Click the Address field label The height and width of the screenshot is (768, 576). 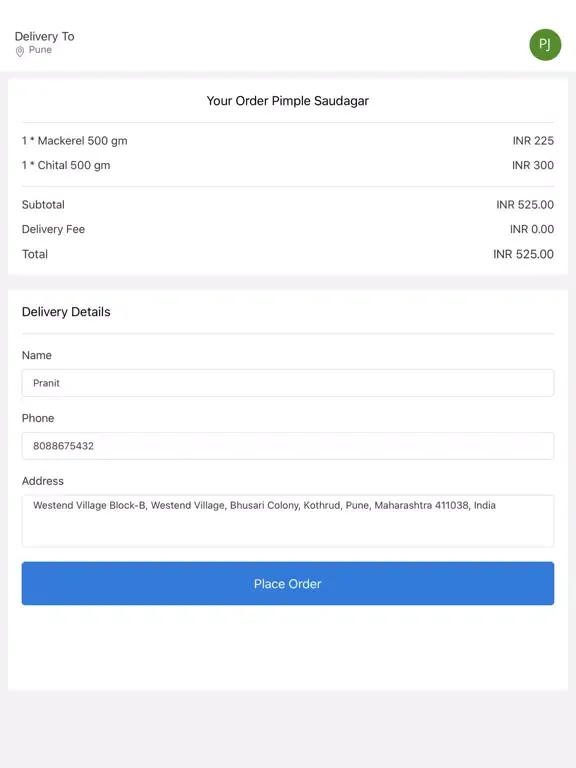click(43, 481)
